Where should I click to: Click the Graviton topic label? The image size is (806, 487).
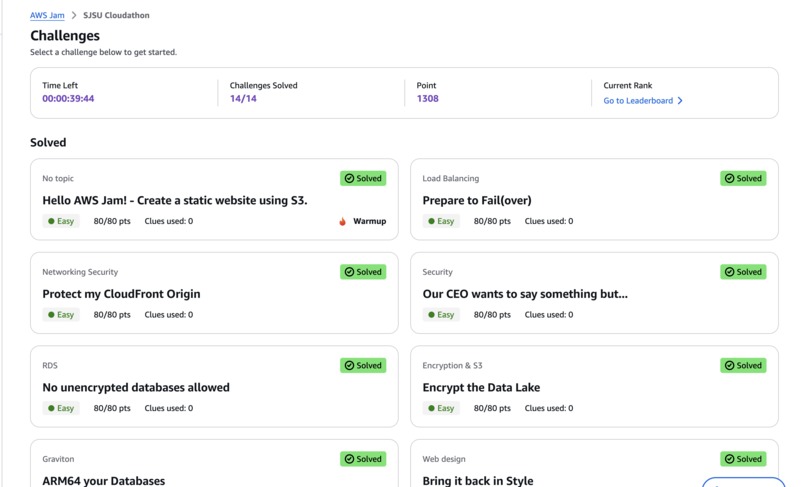click(58, 459)
